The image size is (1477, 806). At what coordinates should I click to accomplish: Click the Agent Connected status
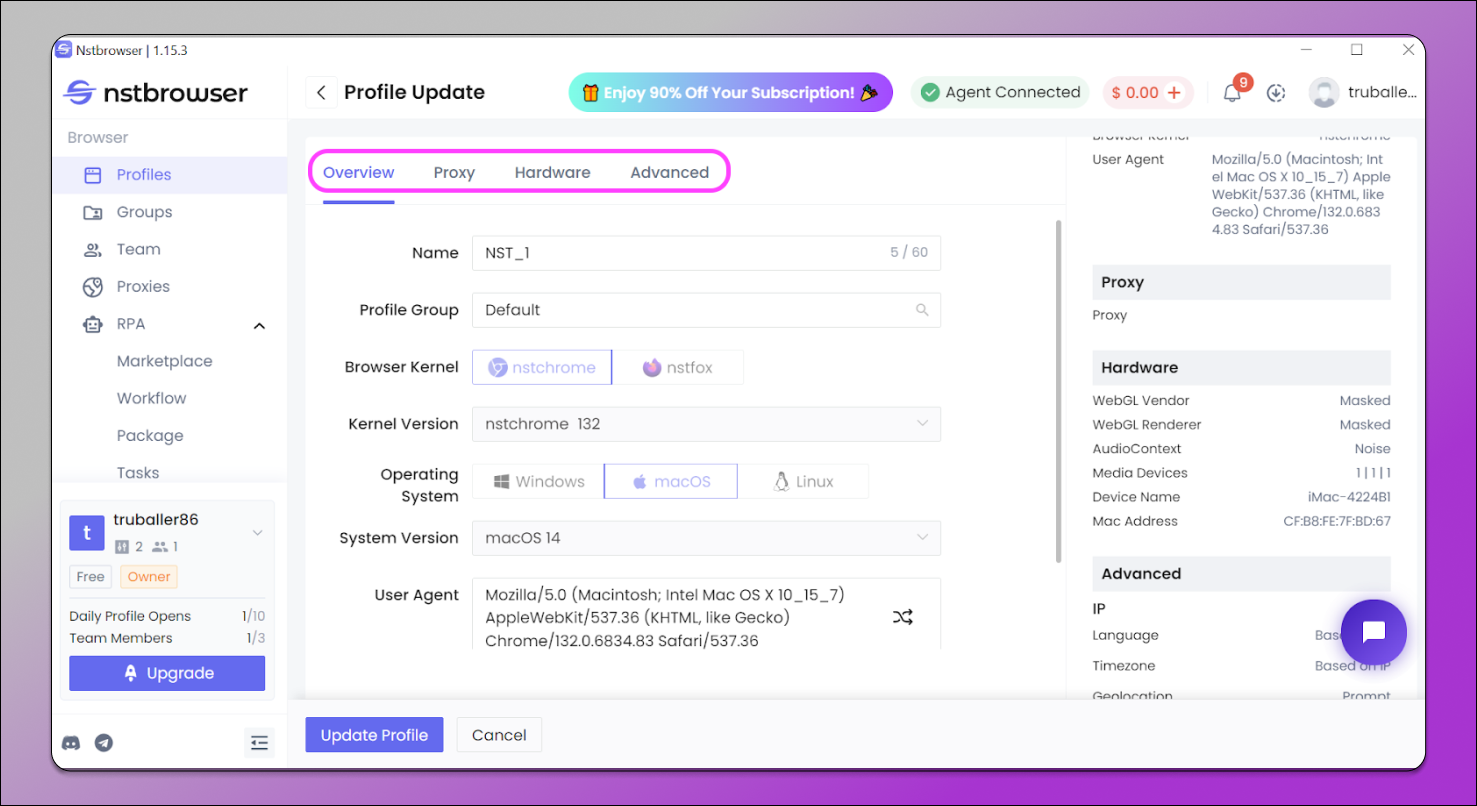pos(1001,93)
